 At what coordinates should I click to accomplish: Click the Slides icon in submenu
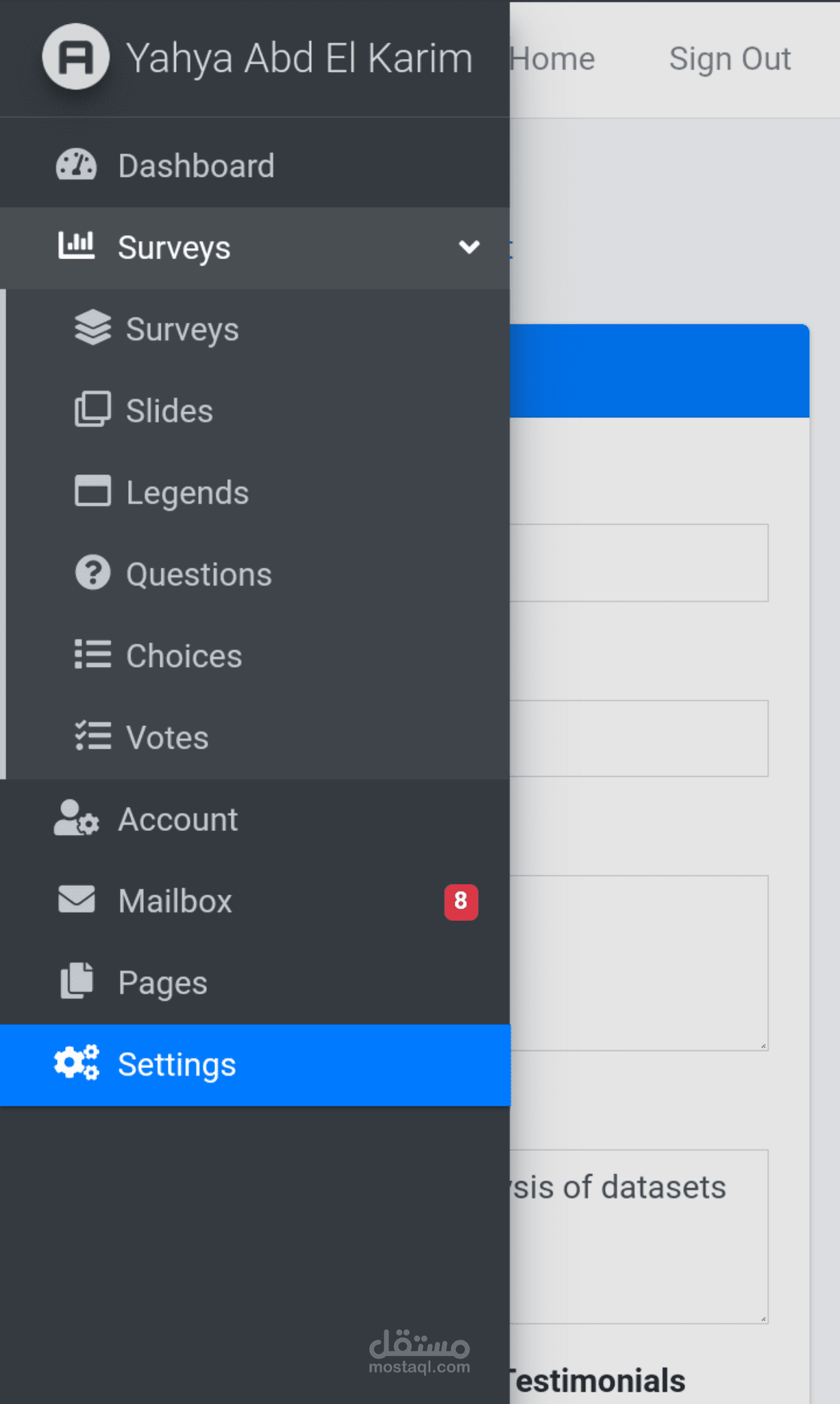[92, 409]
